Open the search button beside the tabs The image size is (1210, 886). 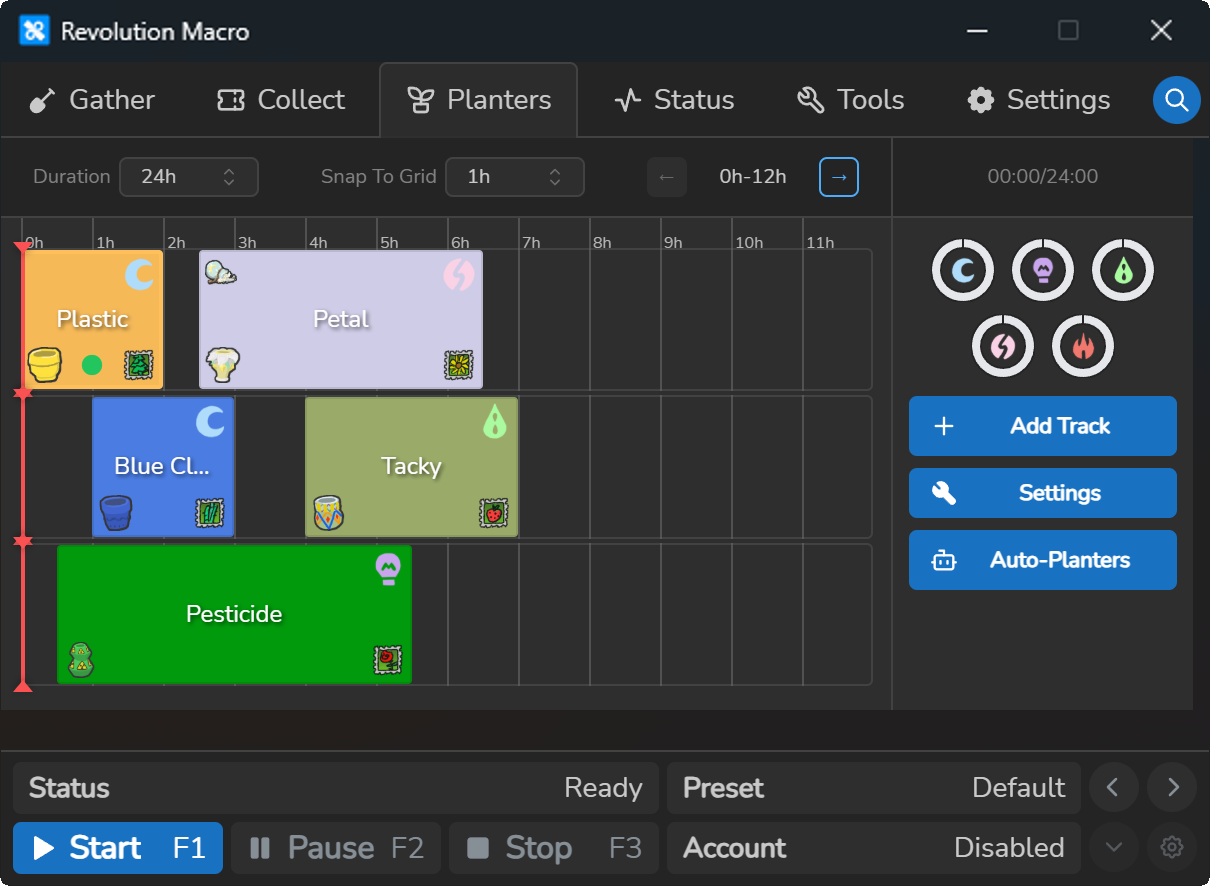click(1176, 100)
